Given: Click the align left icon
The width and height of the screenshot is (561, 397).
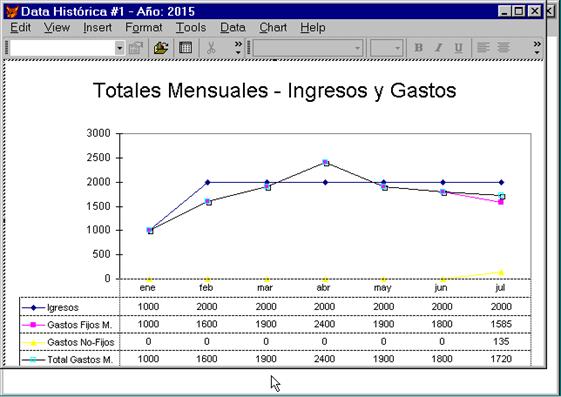Looking at the screenshot, I should coord(483,48).
